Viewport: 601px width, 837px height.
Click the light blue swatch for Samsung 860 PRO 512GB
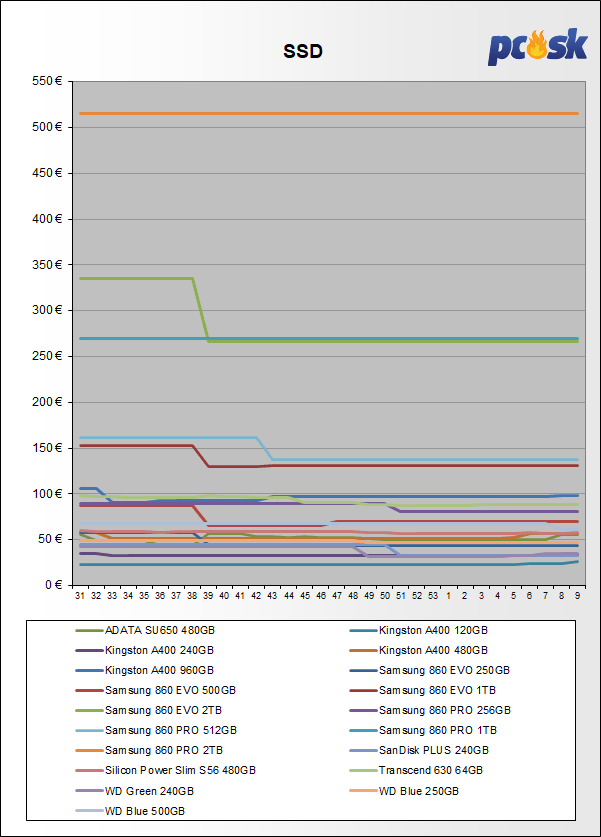tap(89, 730)
